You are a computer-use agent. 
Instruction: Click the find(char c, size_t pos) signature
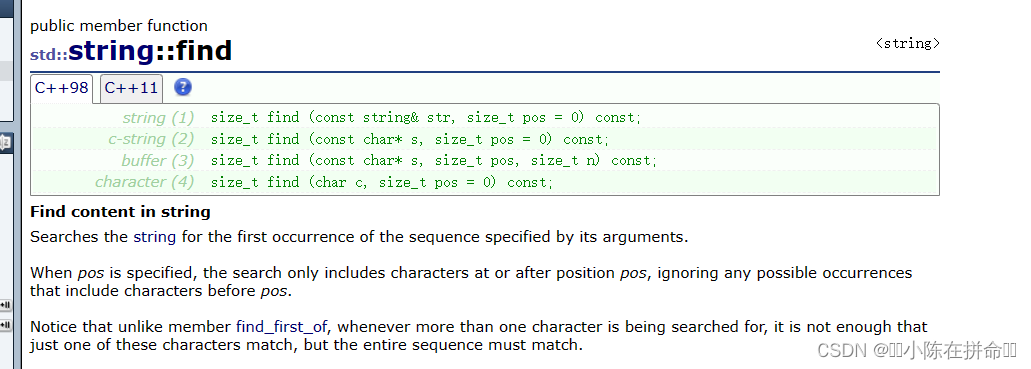point(382,182)
